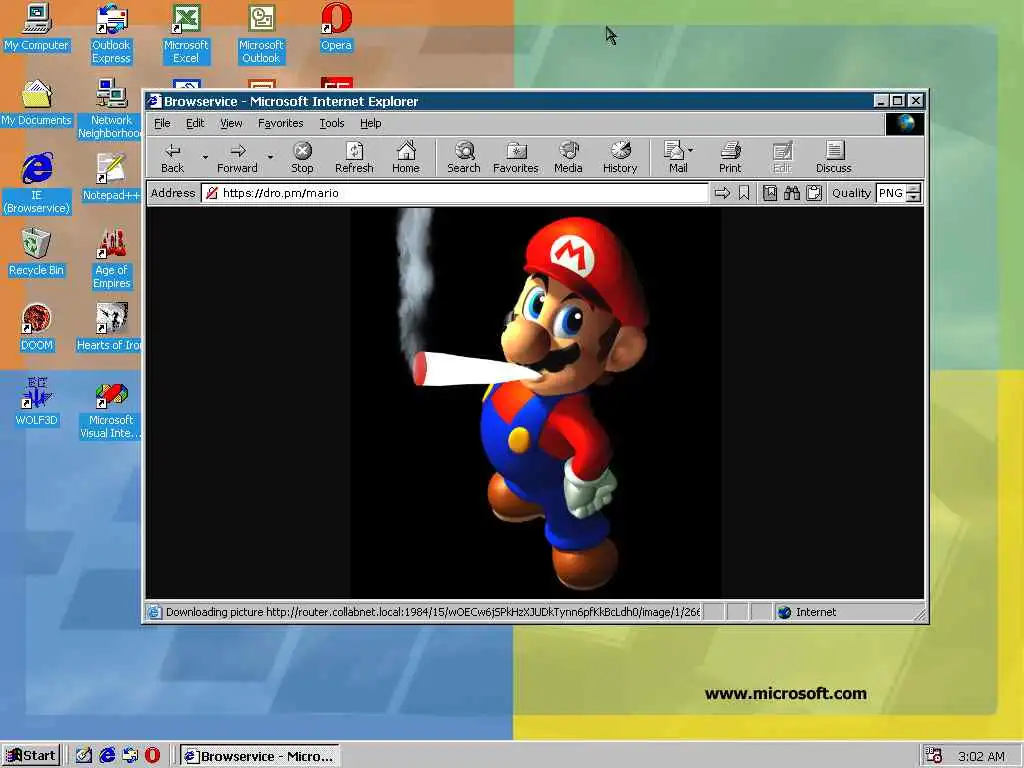1024x768 pixels.
Task: Select the WOLF3D desktop shortcut
Action: [x=36, y=402]
